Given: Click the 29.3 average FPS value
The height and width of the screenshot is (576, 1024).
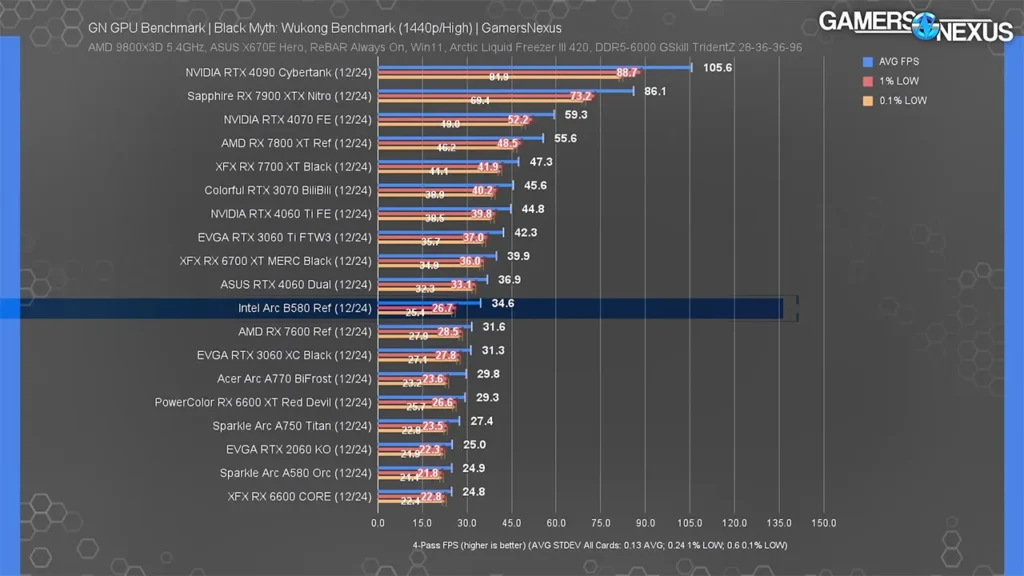Looking at the screenshot, I should [487, 397].
